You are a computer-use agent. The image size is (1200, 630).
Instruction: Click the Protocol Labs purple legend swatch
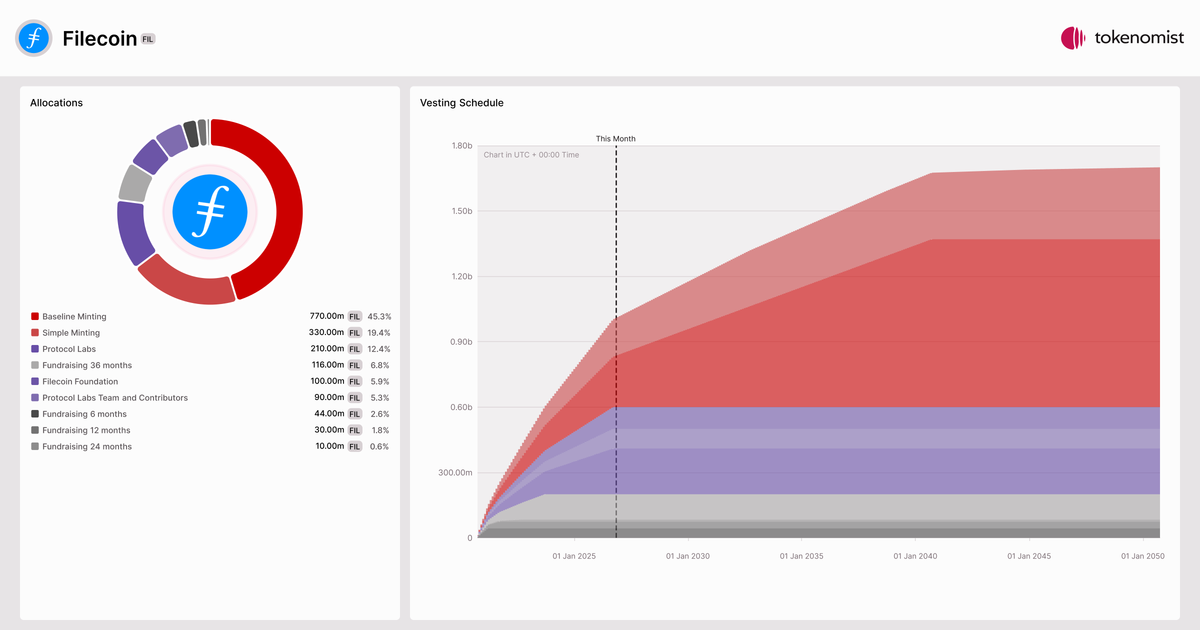tap(35, 349)
